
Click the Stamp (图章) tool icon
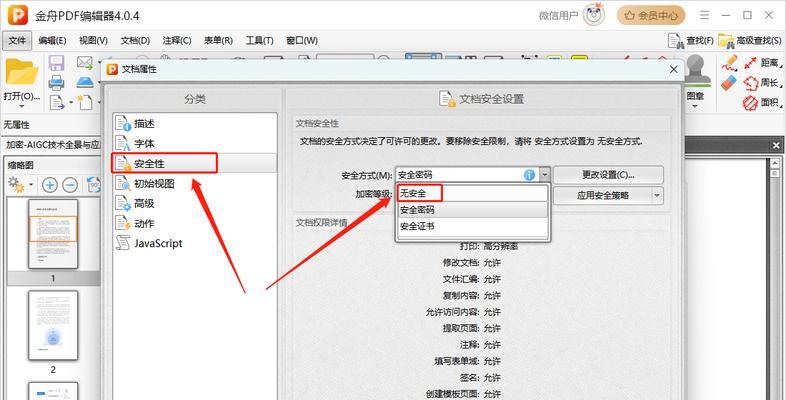697,70
